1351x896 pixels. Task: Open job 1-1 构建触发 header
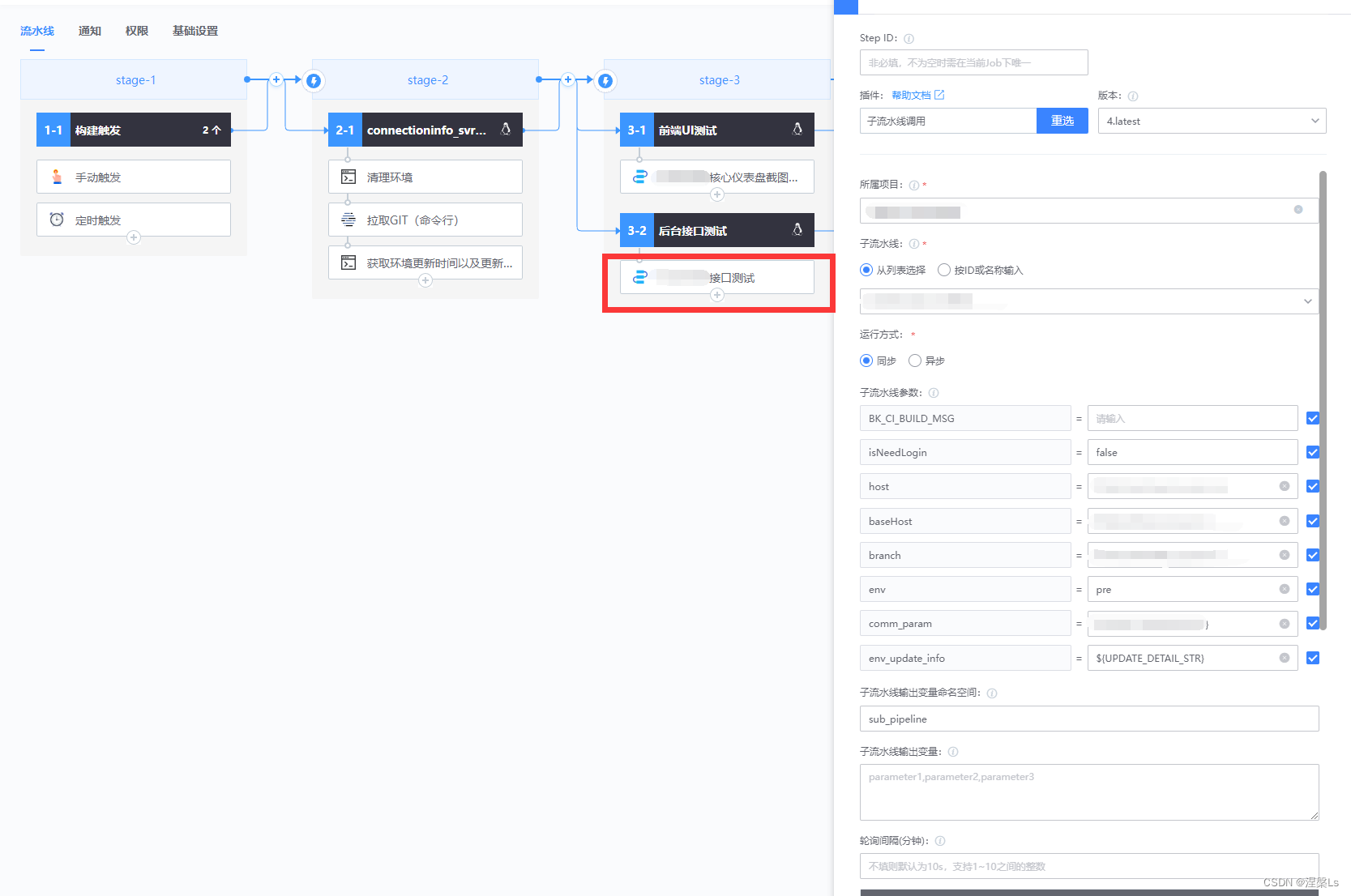point(134,130)
